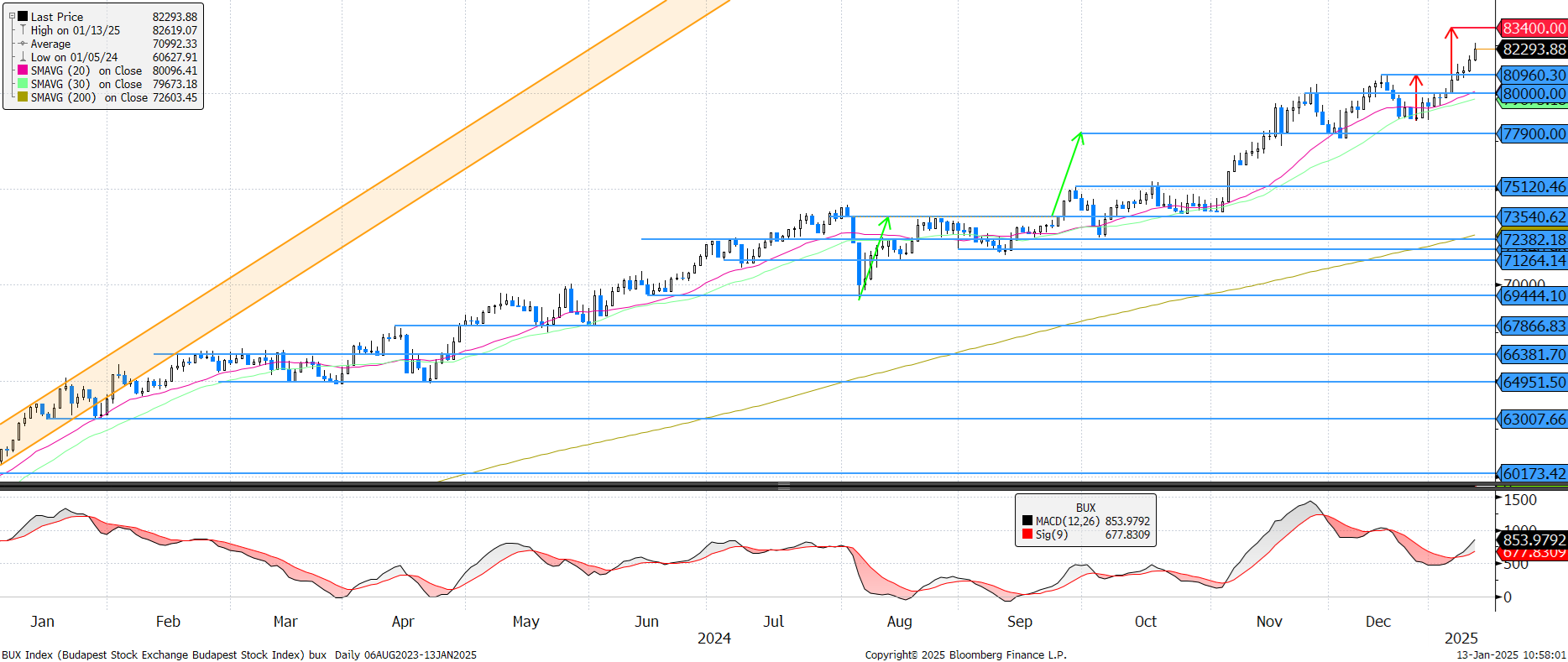Click legend value 82619.07
1568x662 pixels.
click(175, 30)
